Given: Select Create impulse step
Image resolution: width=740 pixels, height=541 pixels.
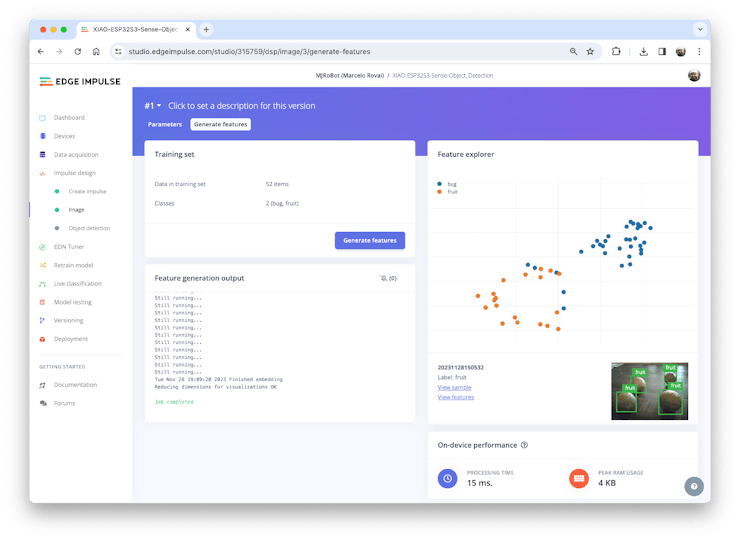Looking at the screenshot, I should [x=87, y=191].
